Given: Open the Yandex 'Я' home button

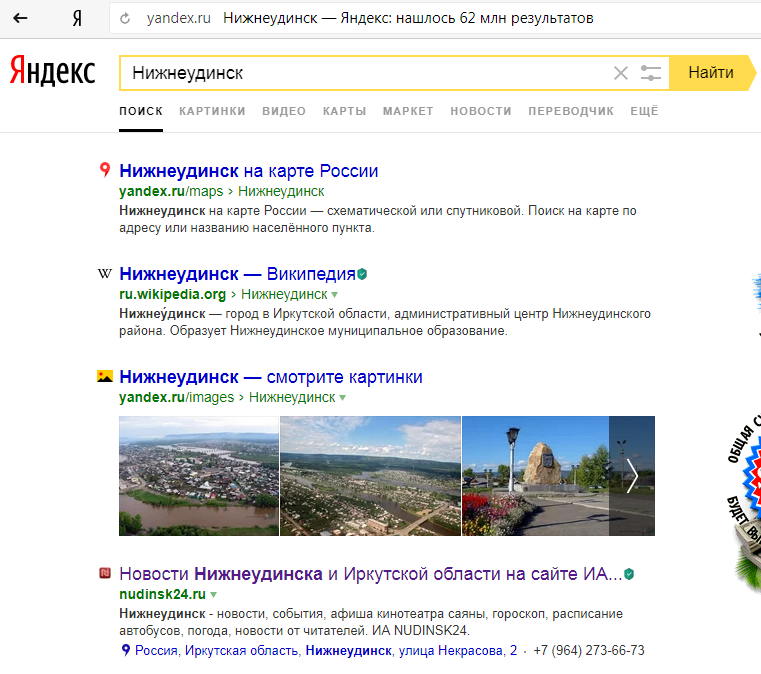Looking at the screenshot, I should click(77, 18).
